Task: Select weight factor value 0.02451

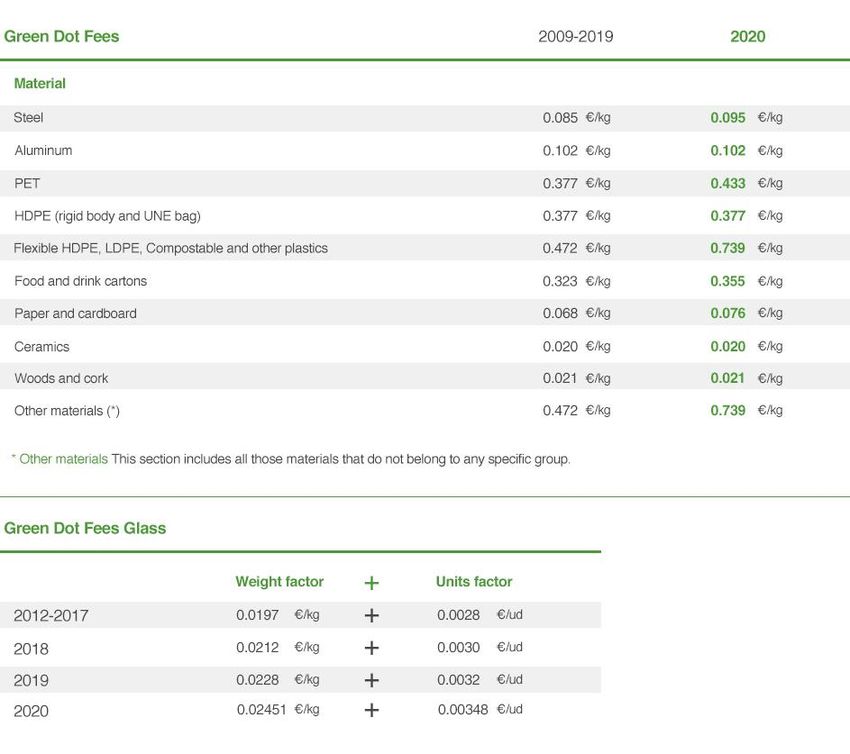Action: (261, 710)
